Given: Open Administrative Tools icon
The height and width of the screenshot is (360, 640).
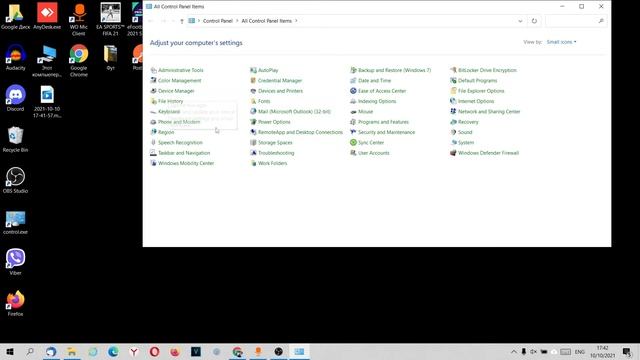Looking at the screenshot, I should [x=153, y=70].
